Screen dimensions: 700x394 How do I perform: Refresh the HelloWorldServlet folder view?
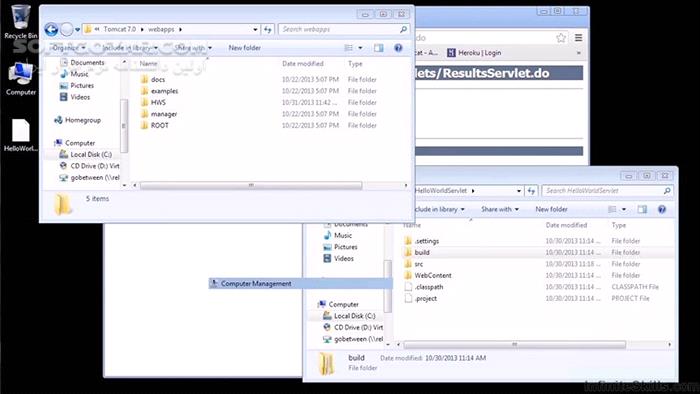[x=531, y=191]
